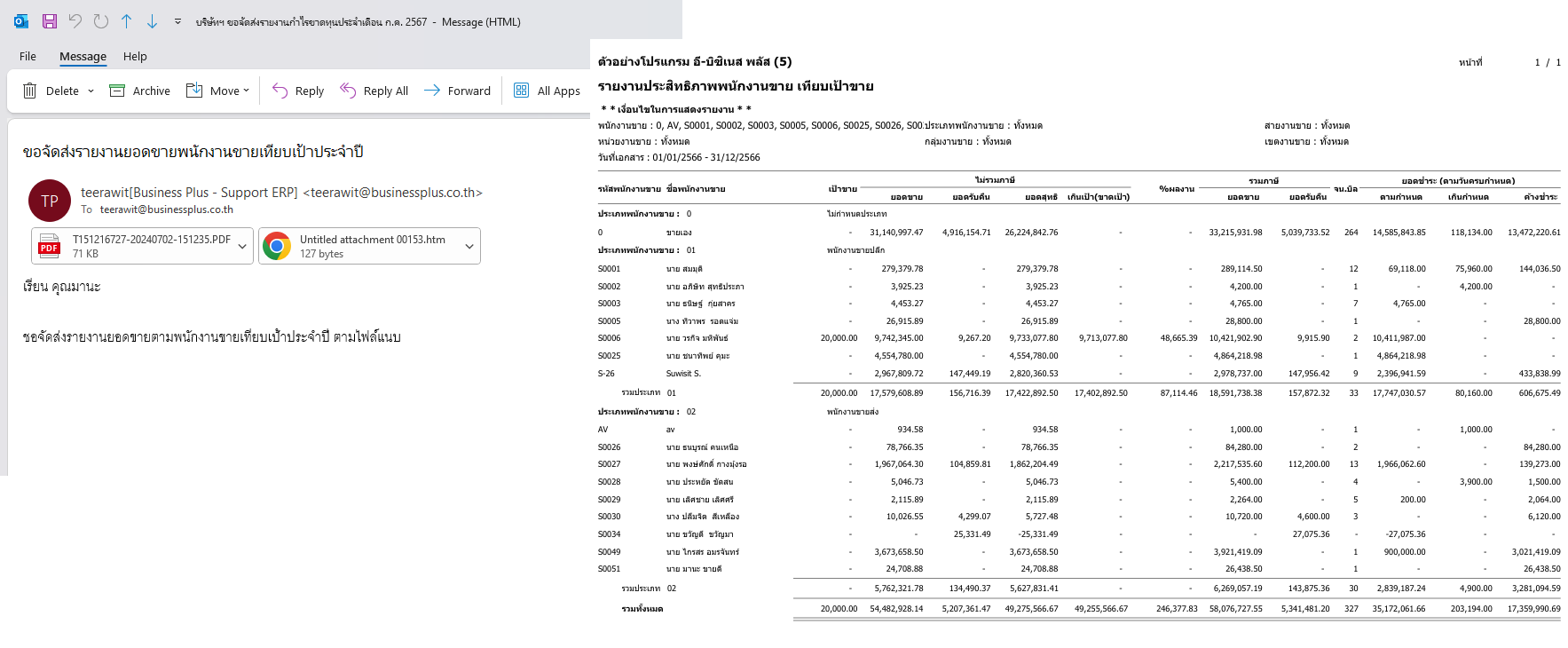This screenshot has height=648, width=1568.
Task: Click the Move folder icon
Action: [x=194, y=91]
